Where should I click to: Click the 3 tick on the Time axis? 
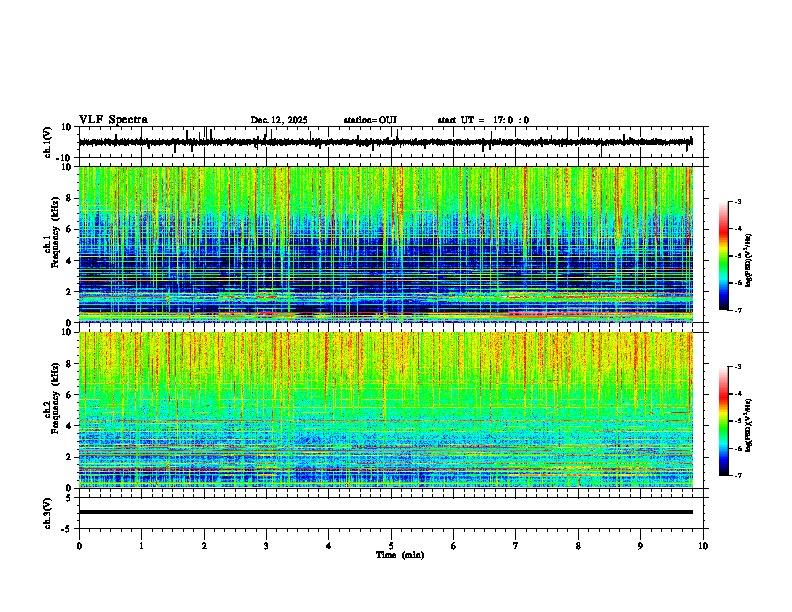pyautogui.click(x=266, y=546)
